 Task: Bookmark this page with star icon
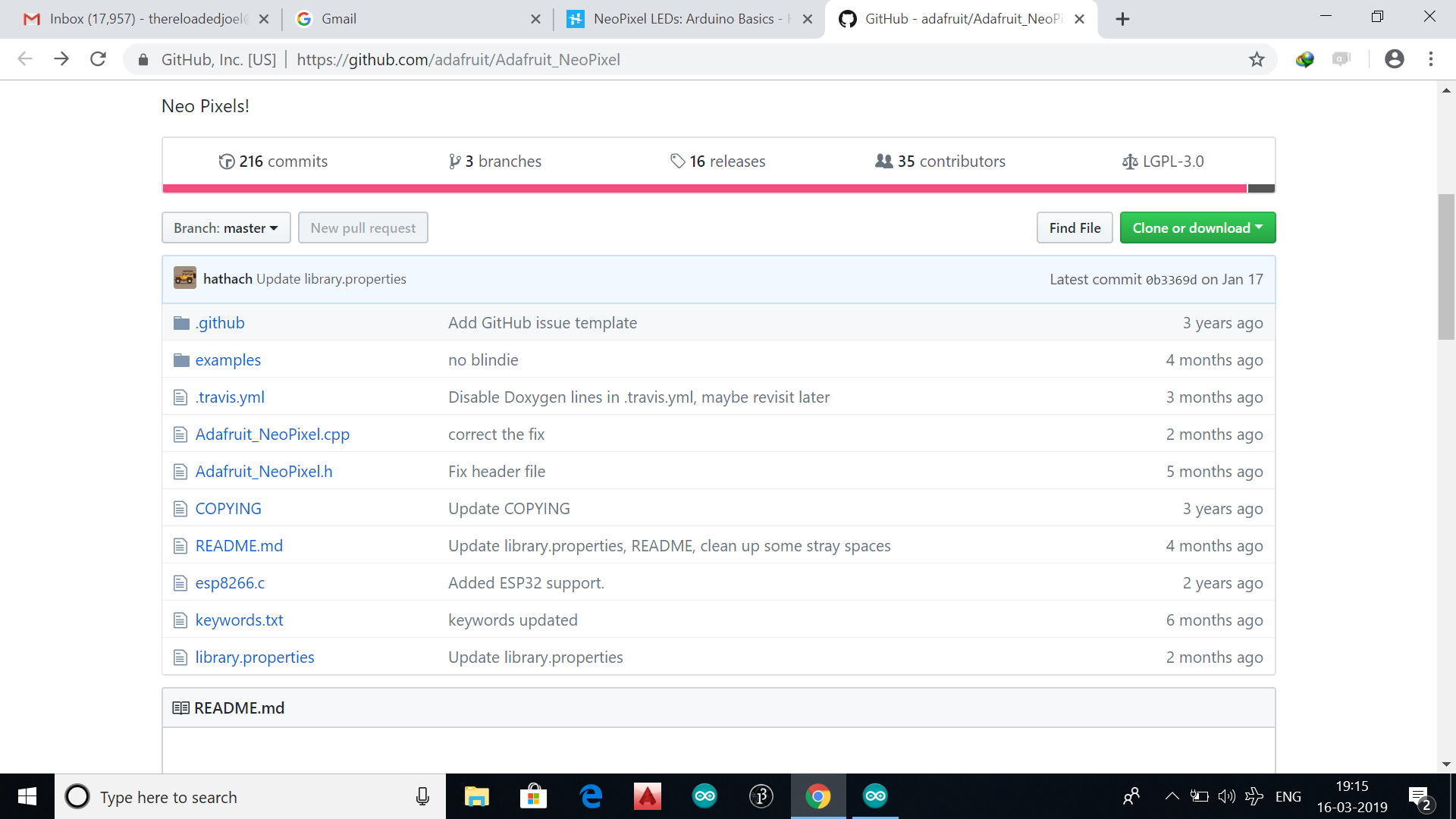coord(1257,59)
